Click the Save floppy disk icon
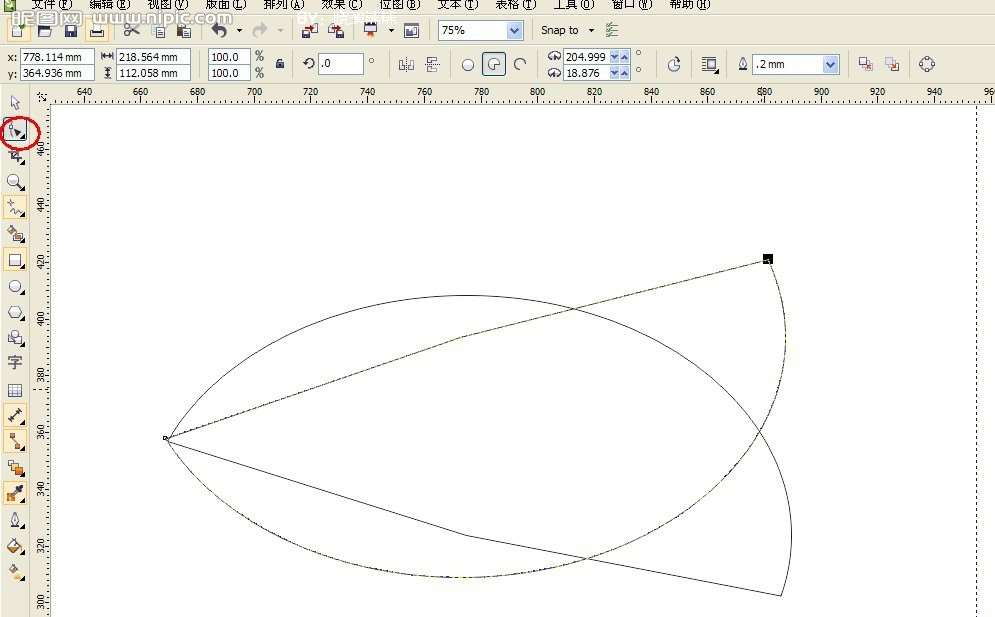995x617 pixels. (71, 31)
